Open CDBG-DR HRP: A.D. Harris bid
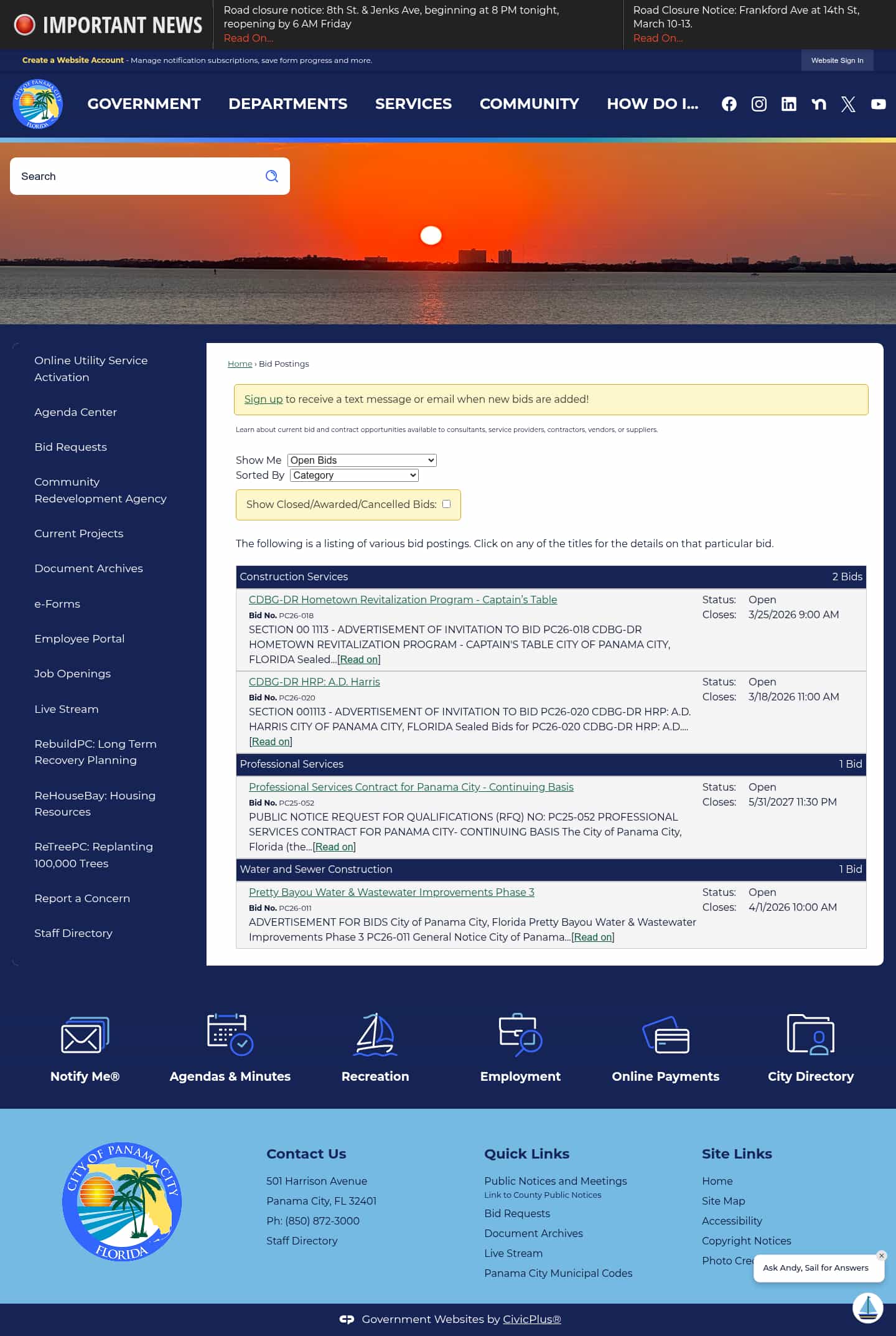896x1336 pixels. coord(314,682)
